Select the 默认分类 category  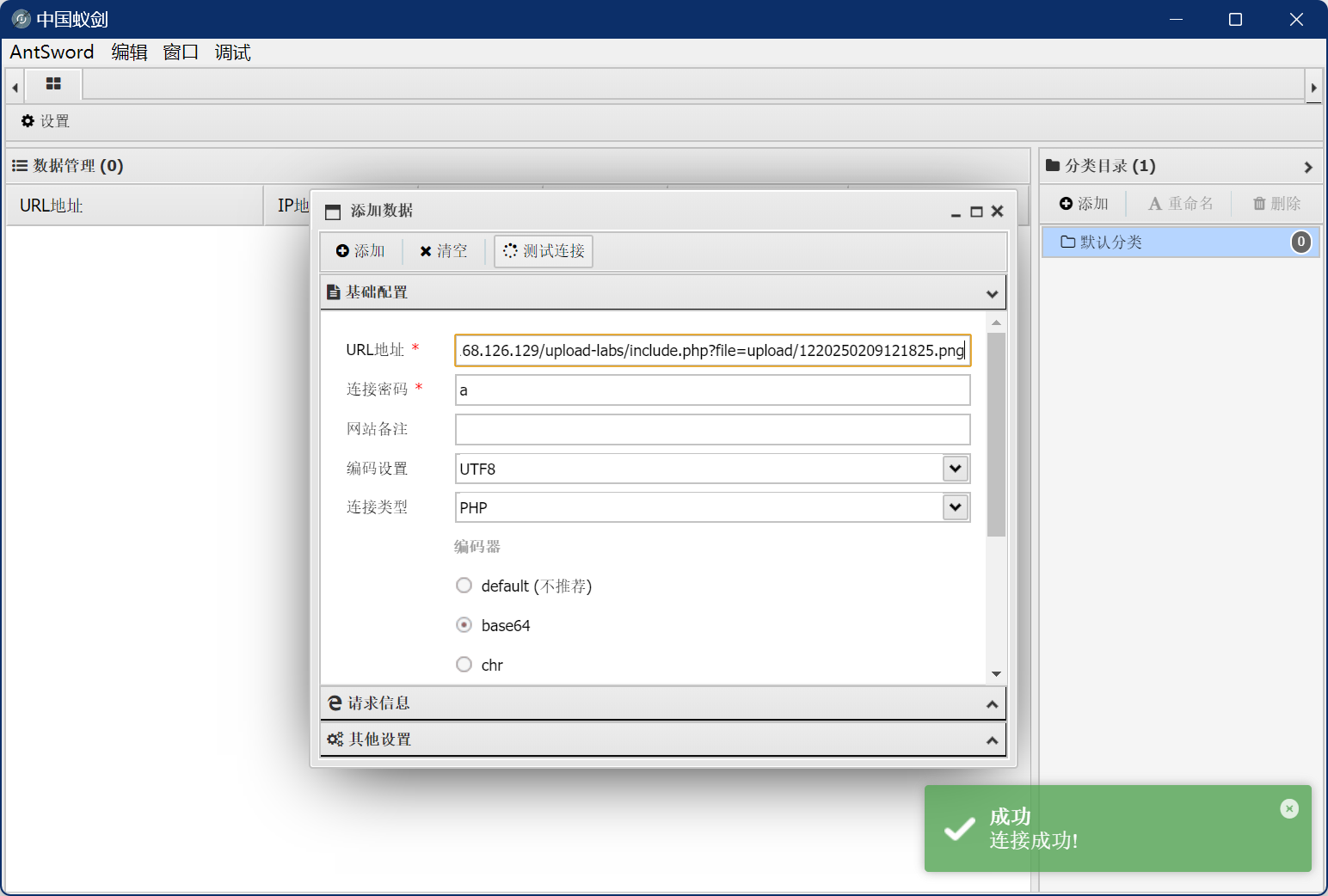1180,242
